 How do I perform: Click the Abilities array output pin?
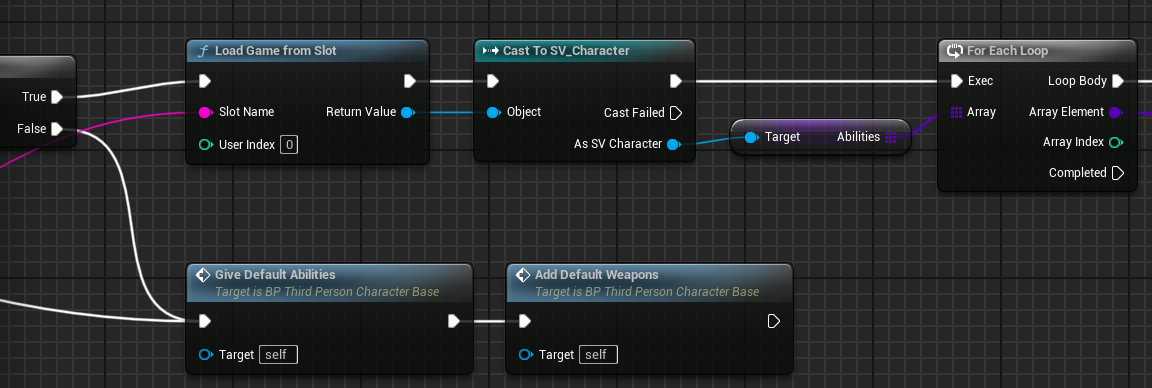pyautogui.click(x=890, y=137)
